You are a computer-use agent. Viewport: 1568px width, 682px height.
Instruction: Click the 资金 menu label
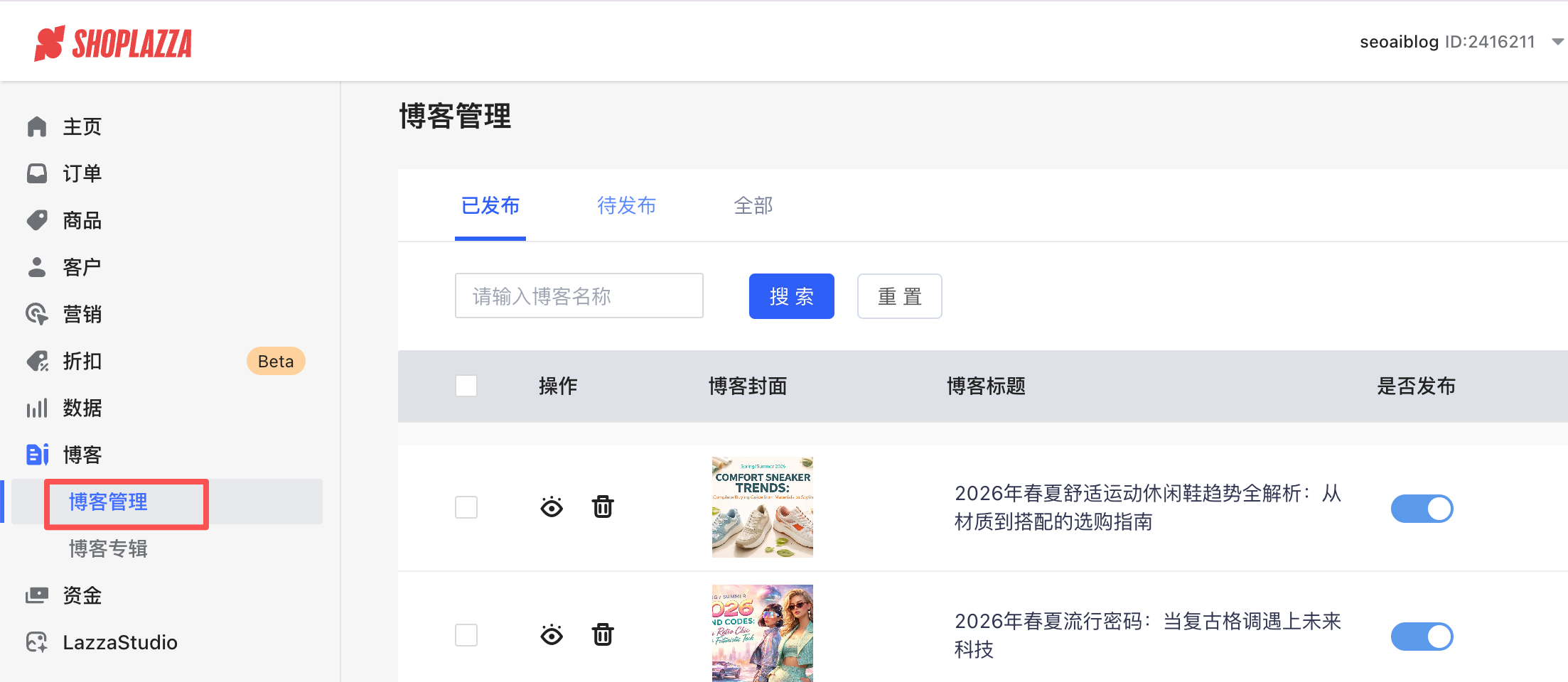(x=82, y=595)
